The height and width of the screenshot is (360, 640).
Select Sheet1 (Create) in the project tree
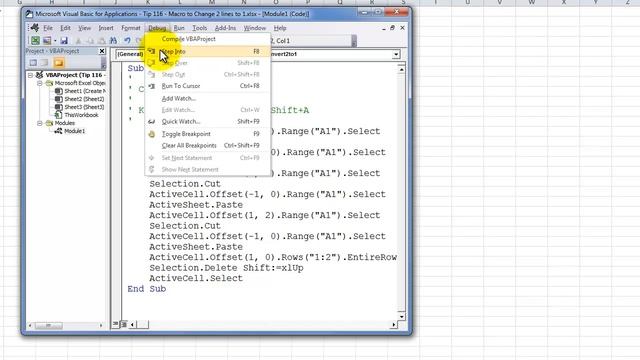[84, 91]
